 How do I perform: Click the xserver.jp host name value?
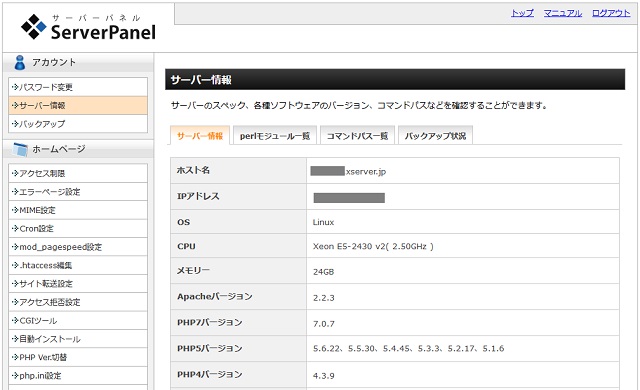366,172
